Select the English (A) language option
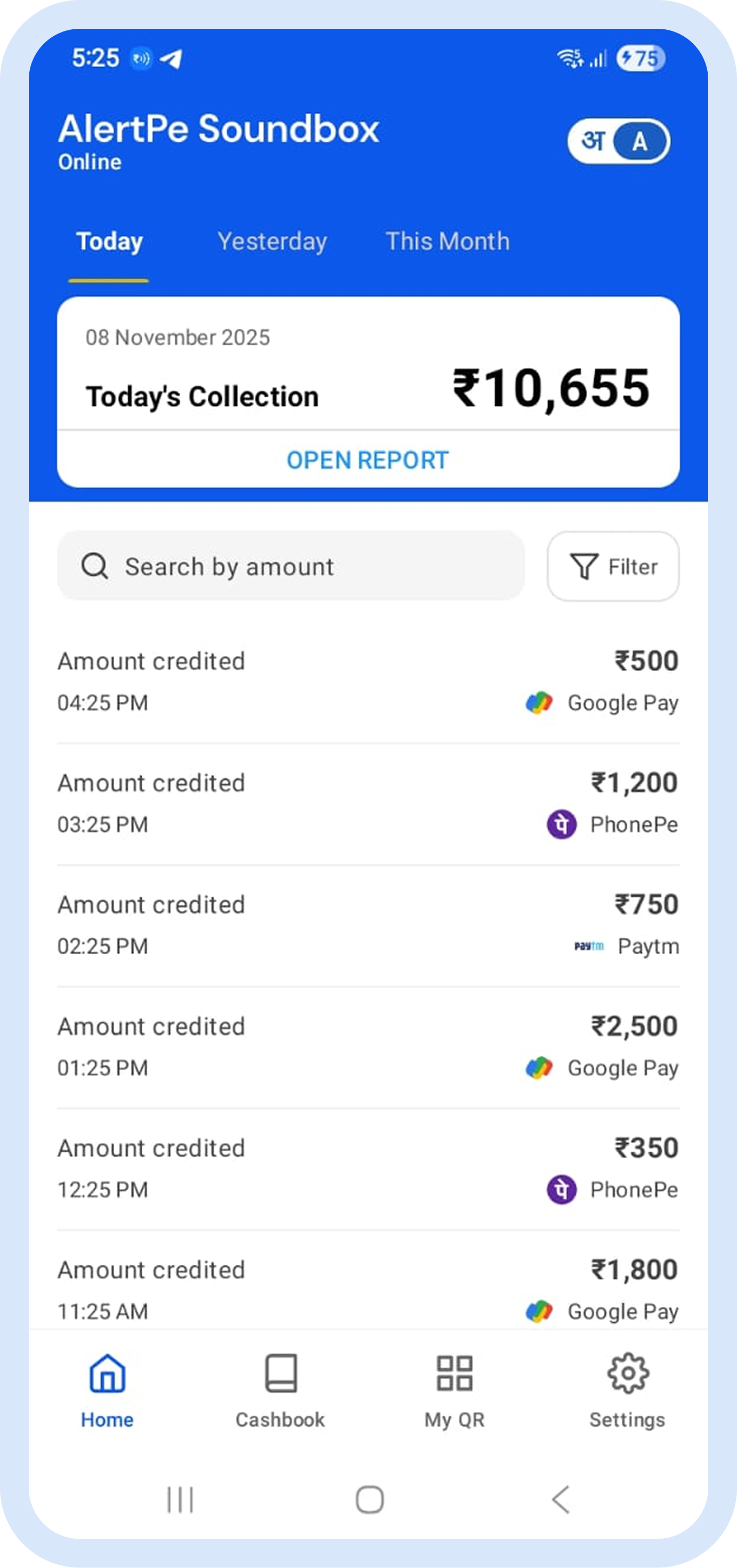The image size is (737, 1568). click(639, 142)
